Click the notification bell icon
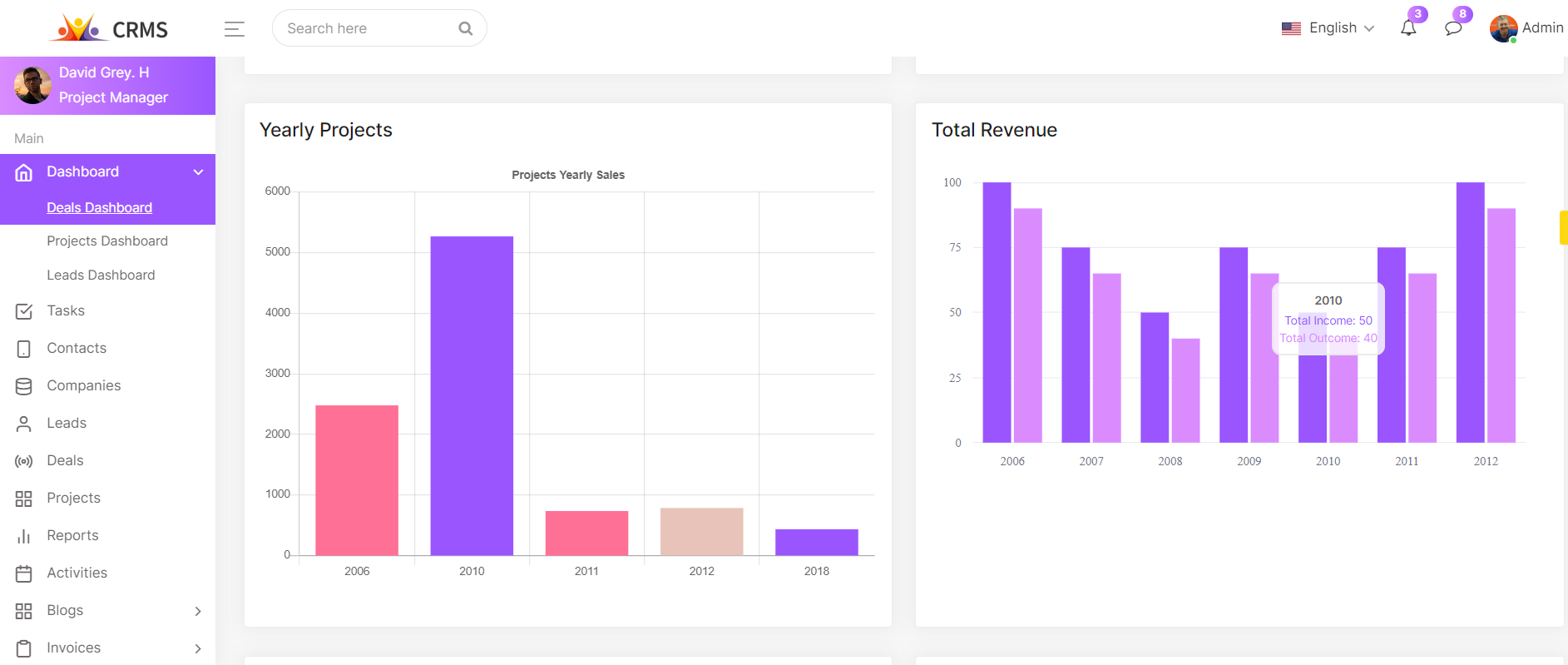This screenshot has width=1568, height=665. pyautogui.click(x=1407, y=28)
